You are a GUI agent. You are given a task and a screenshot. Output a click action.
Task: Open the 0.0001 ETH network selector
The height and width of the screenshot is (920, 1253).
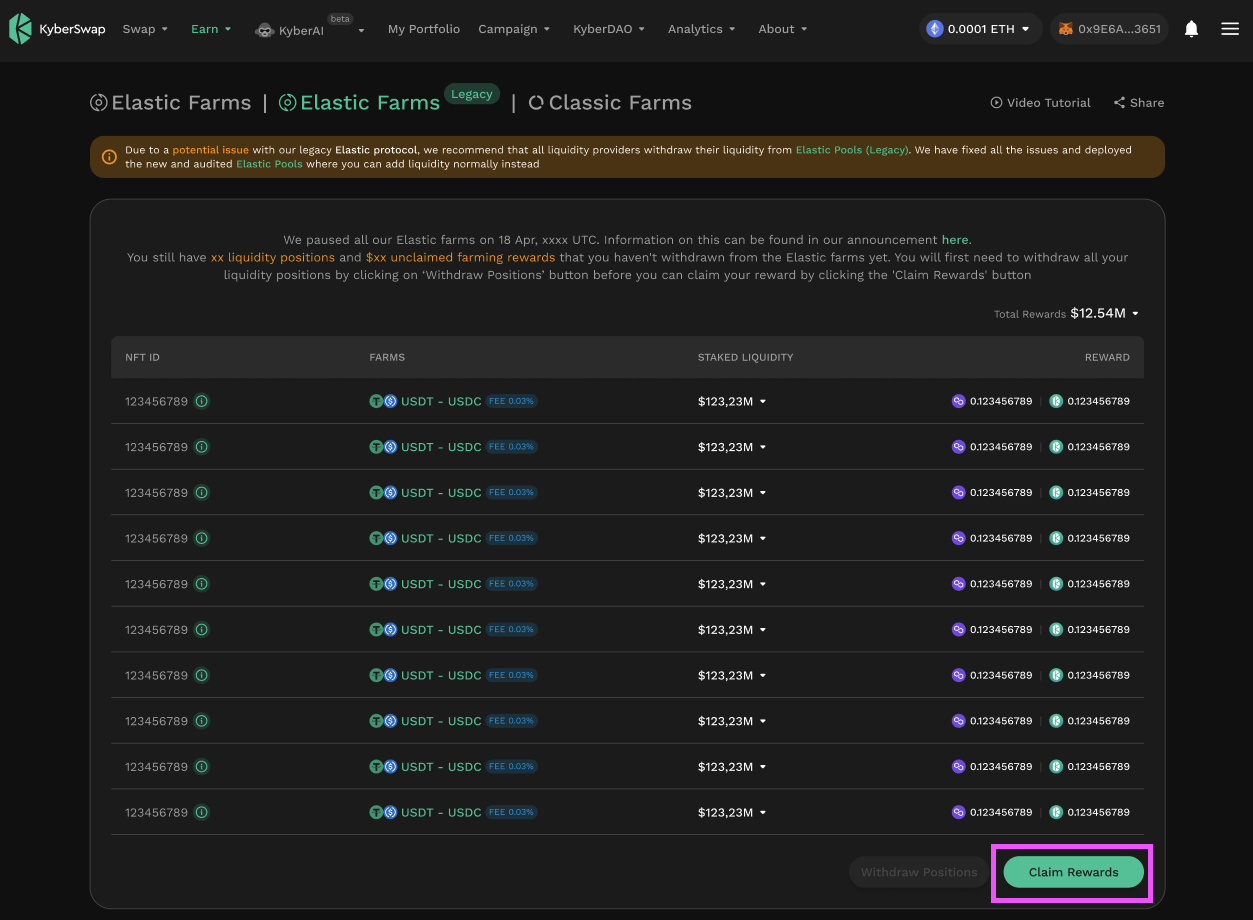pos(980,29)
